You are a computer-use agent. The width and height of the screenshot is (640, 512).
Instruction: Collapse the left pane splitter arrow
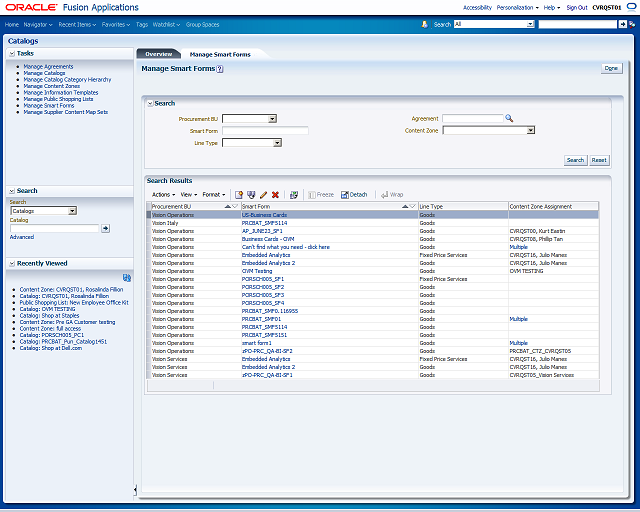[x=135, y=490]
